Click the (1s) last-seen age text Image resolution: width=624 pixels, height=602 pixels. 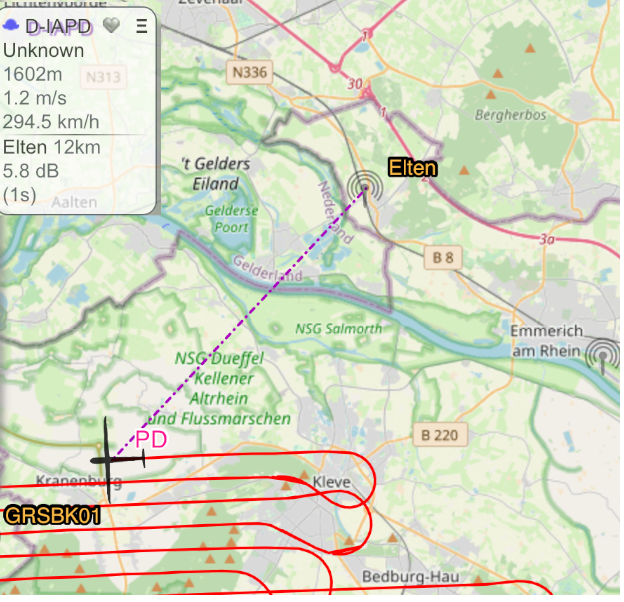point(20,195)
